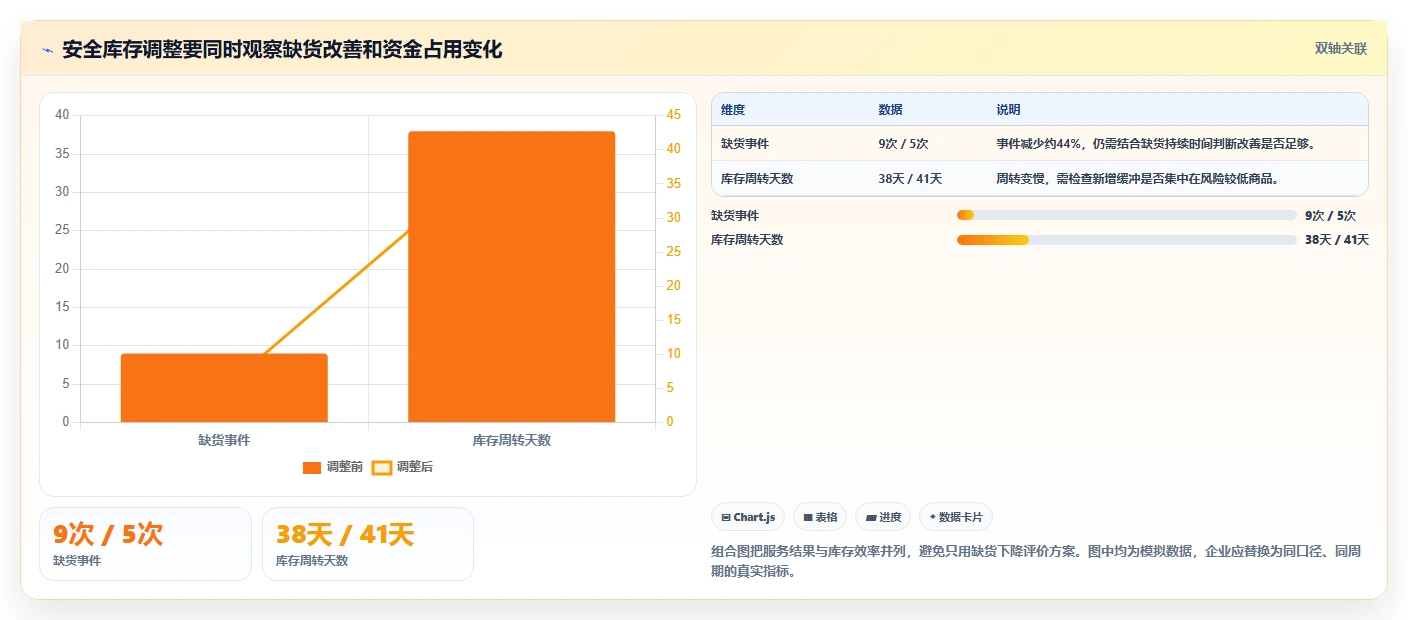Click the 双轴关联 label in the header
Viewport: 1408px width, 620px height.
click(1340, 48)
